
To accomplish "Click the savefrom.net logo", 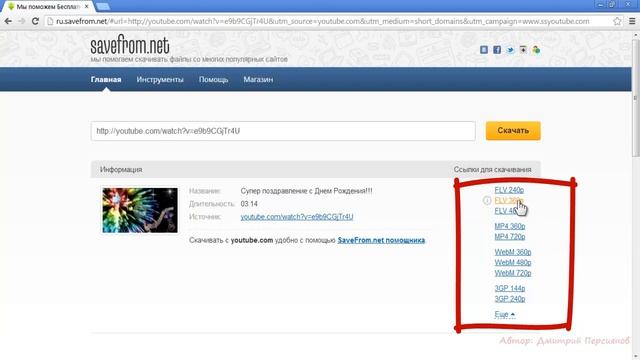I will click(130, 45).
